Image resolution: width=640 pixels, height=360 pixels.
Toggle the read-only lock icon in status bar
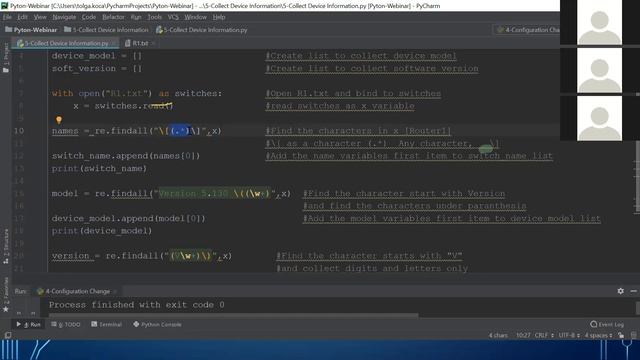click(621, 336)
